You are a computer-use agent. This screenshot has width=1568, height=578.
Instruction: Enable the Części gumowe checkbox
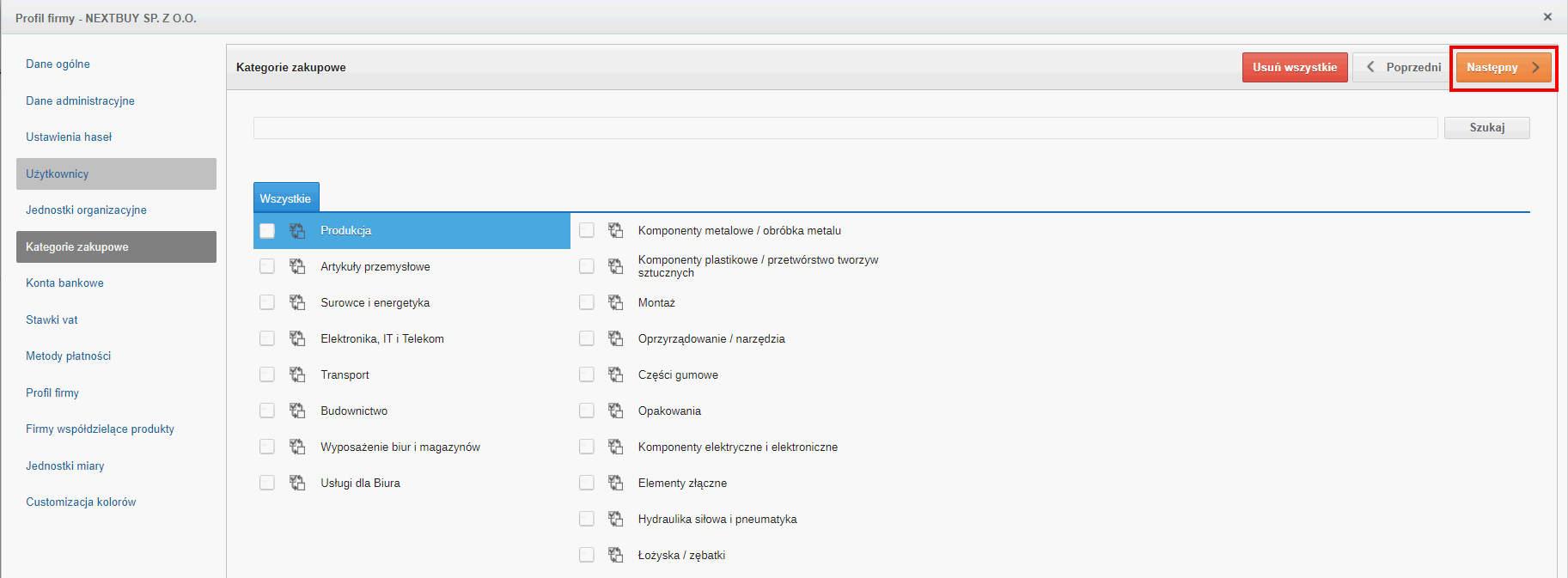[x=587, y=375]
